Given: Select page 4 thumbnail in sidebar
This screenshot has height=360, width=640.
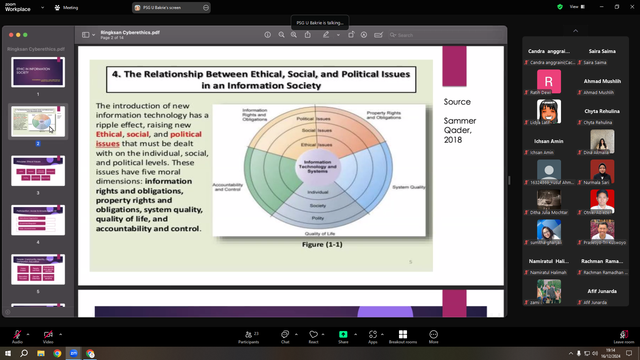Looking at the screenshot, I should (x=38, y=220).
